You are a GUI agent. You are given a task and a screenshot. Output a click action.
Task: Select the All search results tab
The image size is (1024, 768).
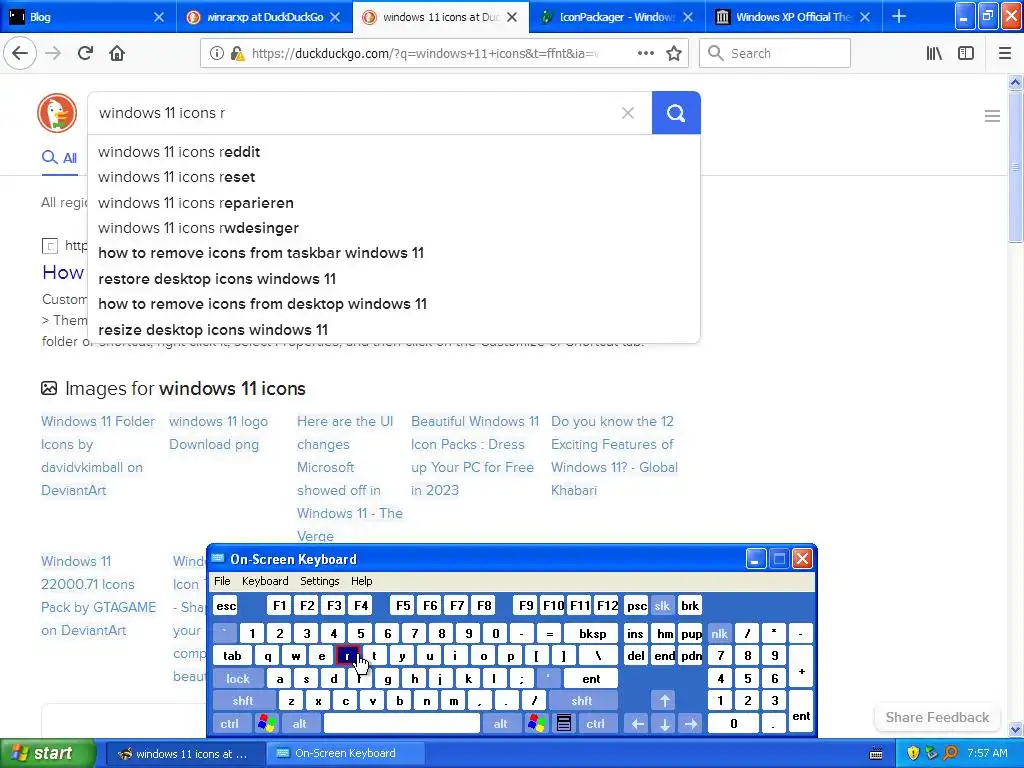click(59, 158)
